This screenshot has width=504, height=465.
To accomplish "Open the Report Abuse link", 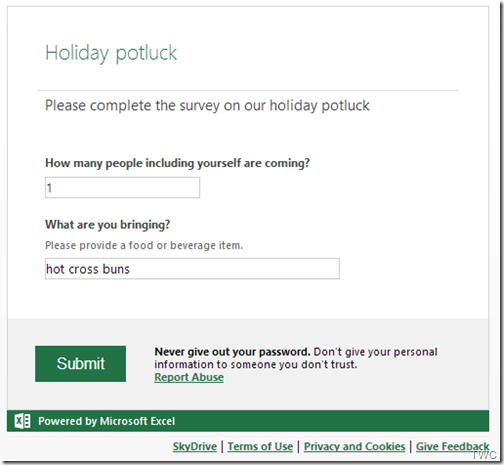I will [189, 377].
